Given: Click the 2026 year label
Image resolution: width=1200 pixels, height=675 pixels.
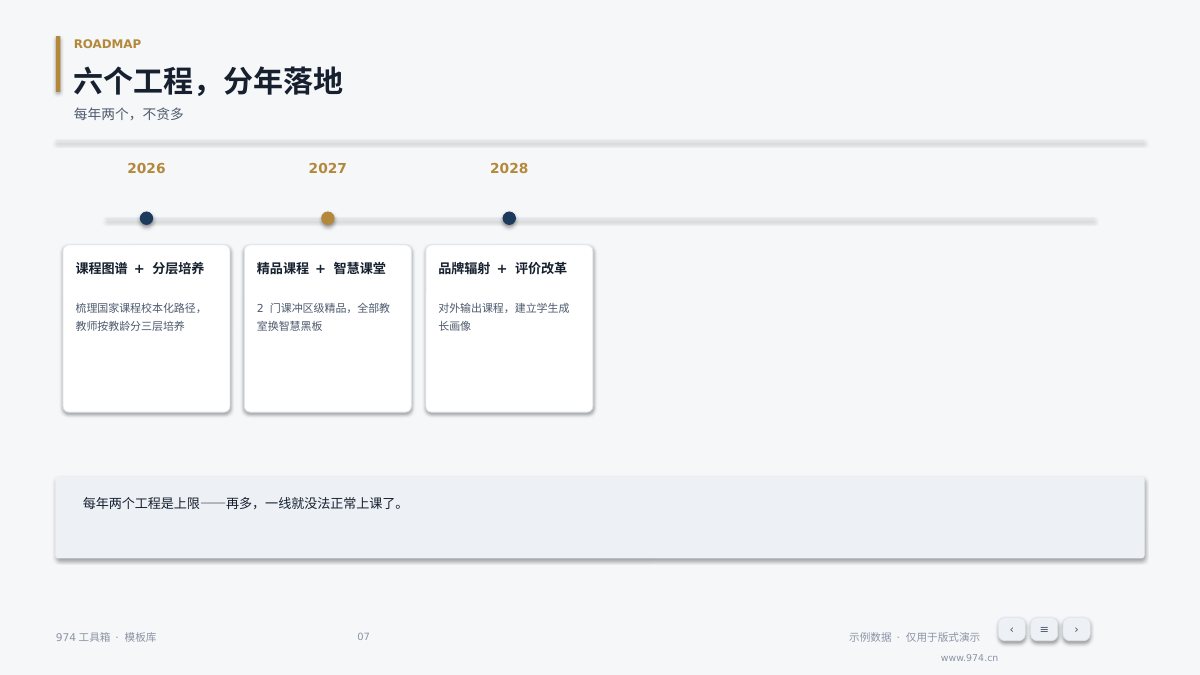Looking at the screenshot, I should 146,168.
